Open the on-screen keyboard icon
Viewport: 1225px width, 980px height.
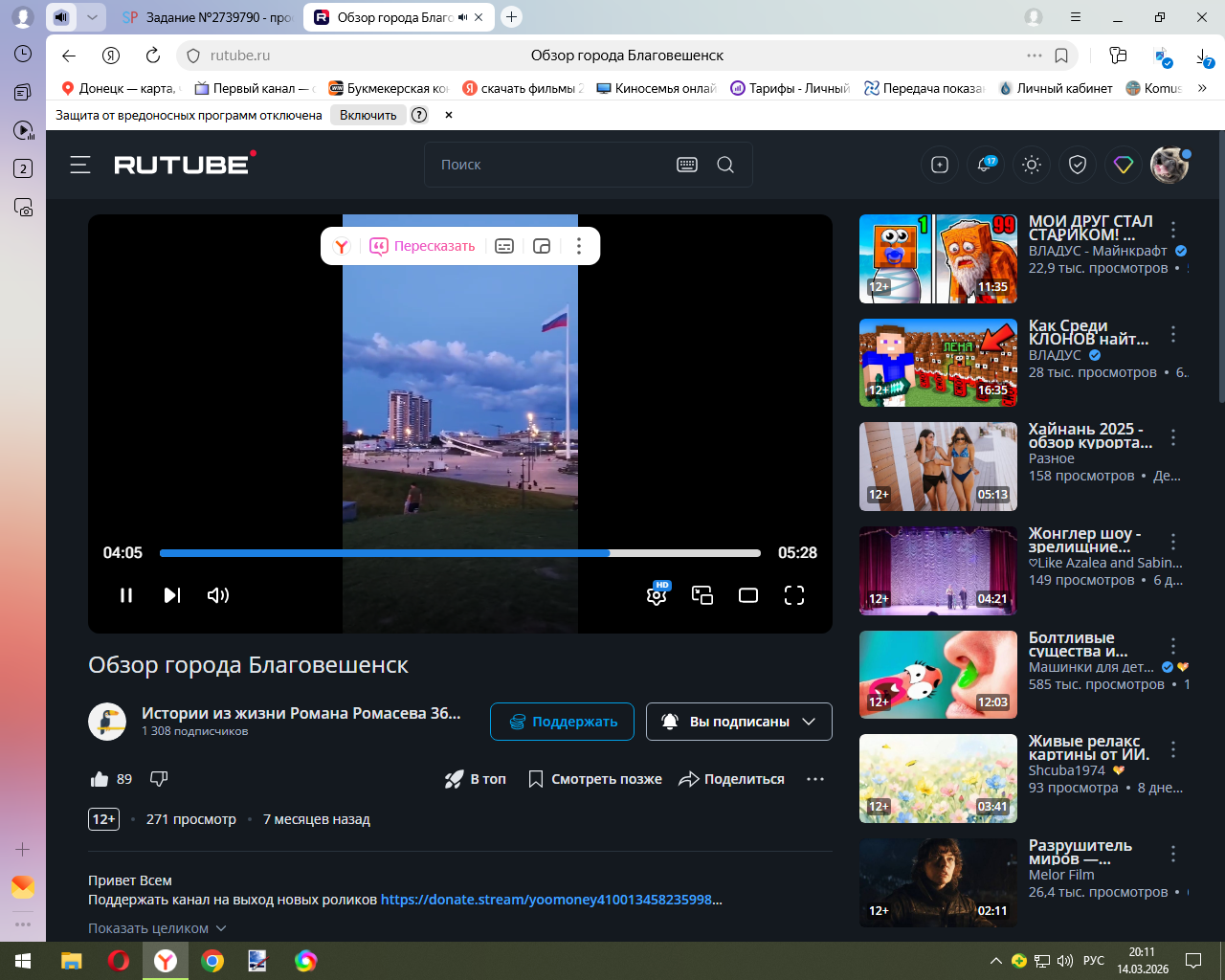tap(687, 165)
